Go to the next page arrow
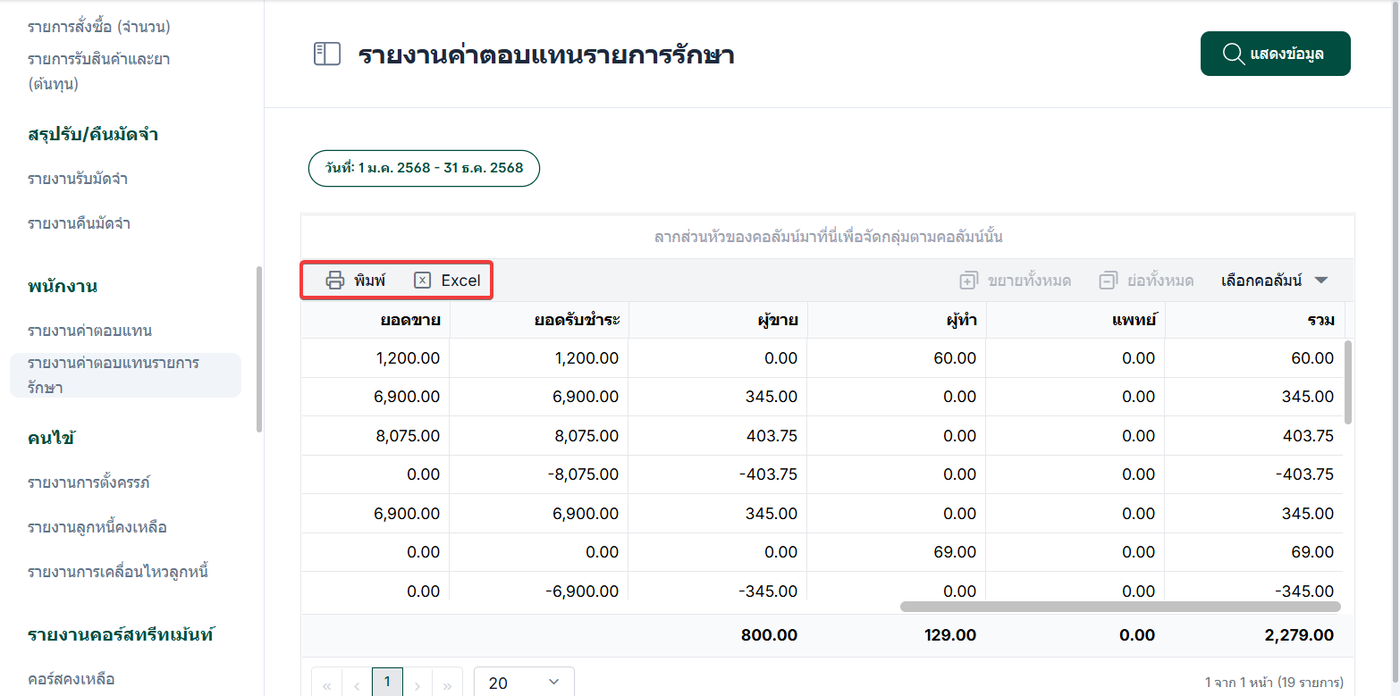This screenshot has width=1400, height=696. (417, 684)
